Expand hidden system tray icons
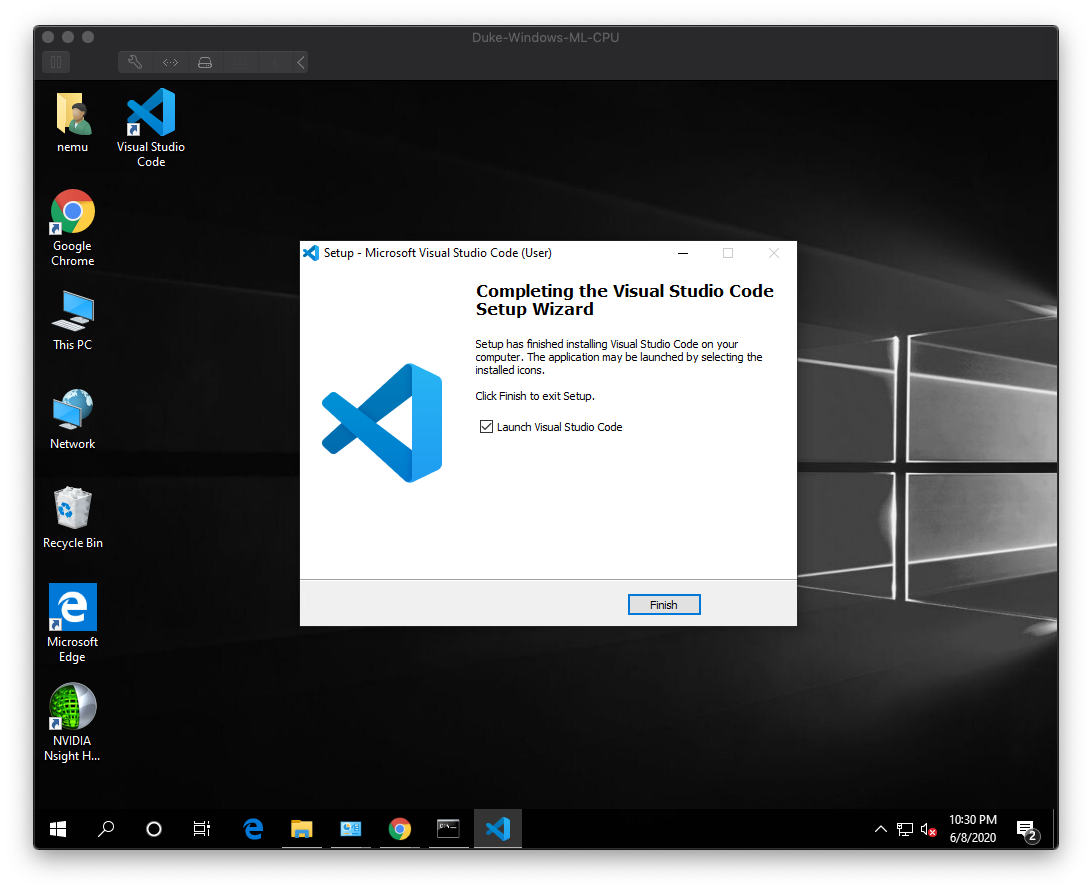The height and width of the screenshot is (891, 1092). tap(880, 829)
